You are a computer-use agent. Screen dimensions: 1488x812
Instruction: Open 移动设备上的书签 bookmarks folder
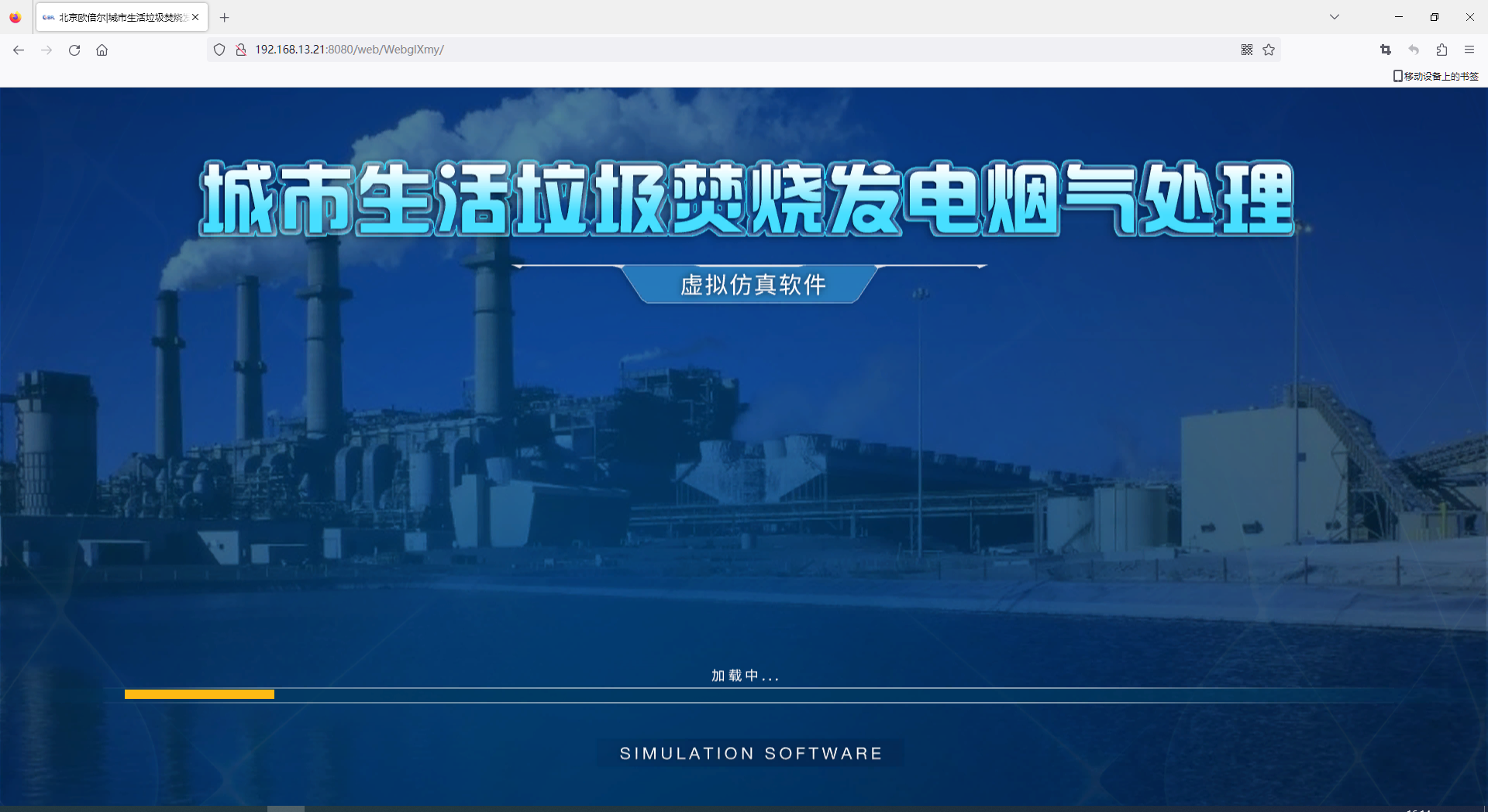[1435, 76]
